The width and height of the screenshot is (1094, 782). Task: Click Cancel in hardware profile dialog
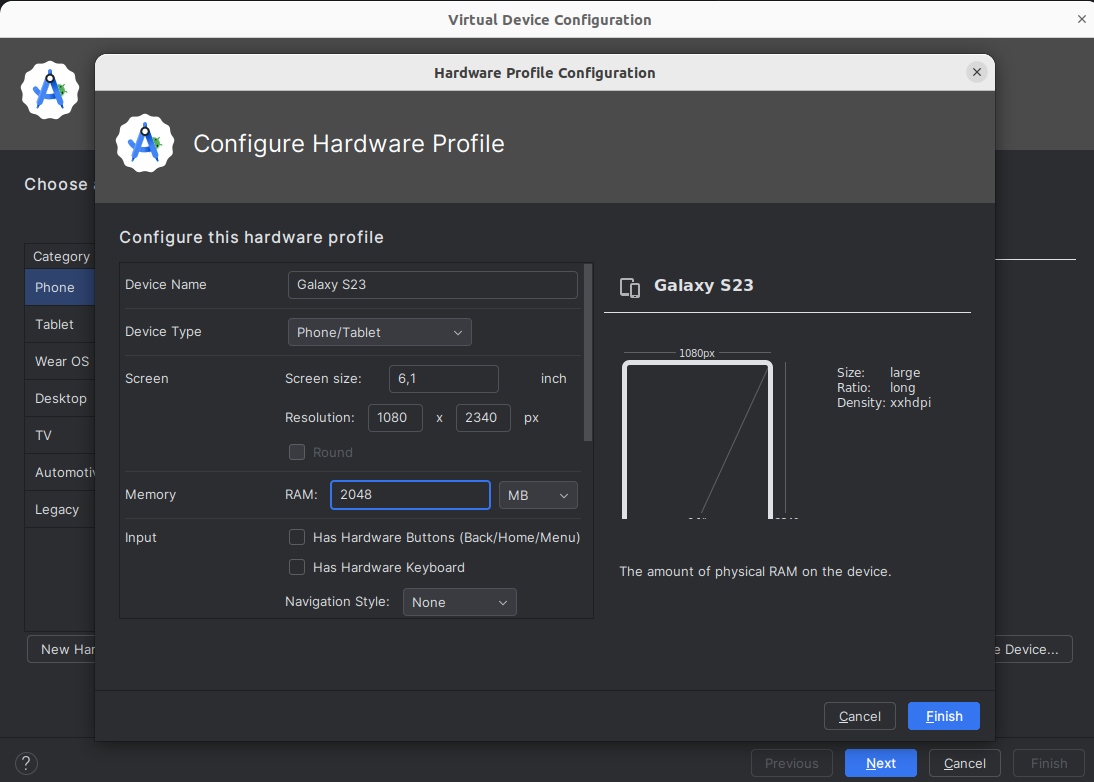[860, 716]
